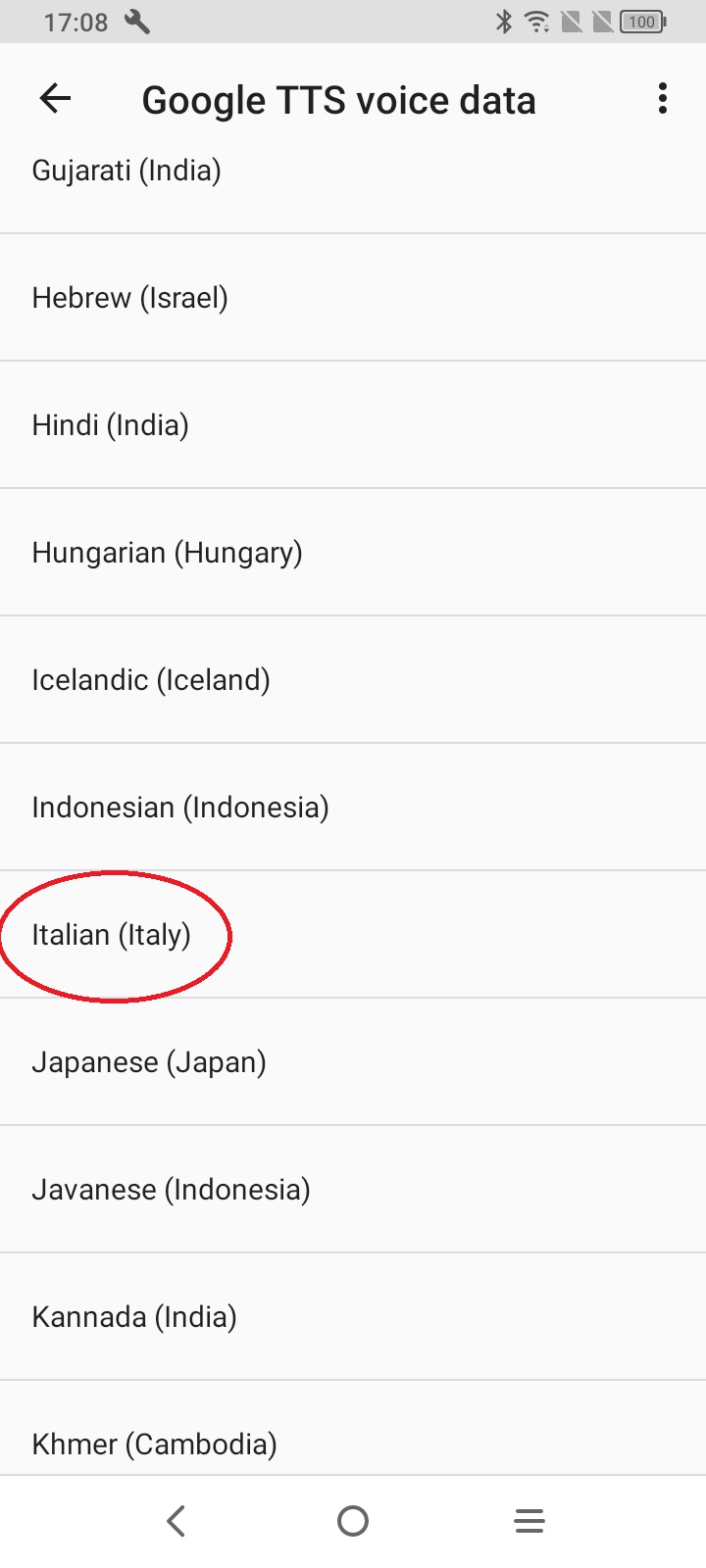Screen dimensions: 706x1568
Task: Tap the Android back navigation button
Action: pyautogui.click(x=176, y=1521)
